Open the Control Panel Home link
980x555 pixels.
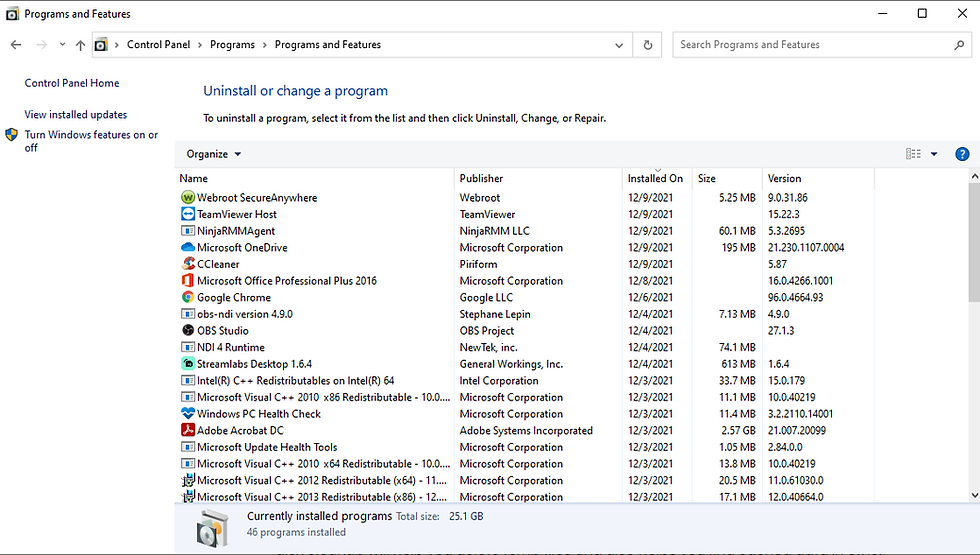point(72,83)
